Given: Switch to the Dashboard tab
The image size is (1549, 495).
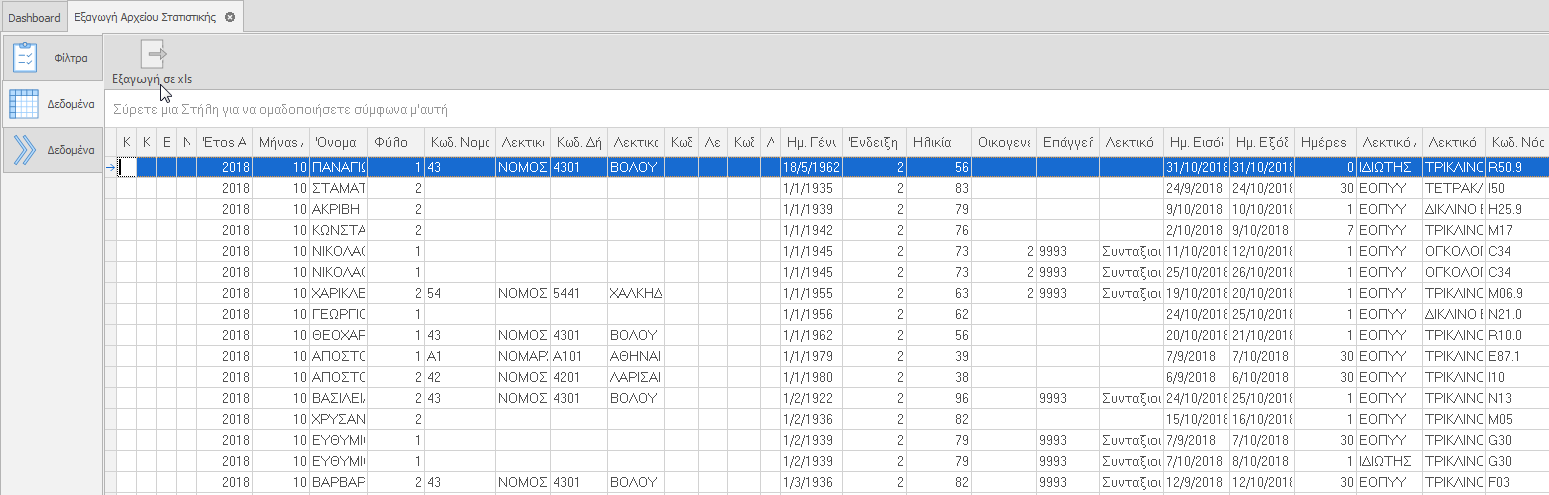Looking at the screenshot, I should click(34, 18).
